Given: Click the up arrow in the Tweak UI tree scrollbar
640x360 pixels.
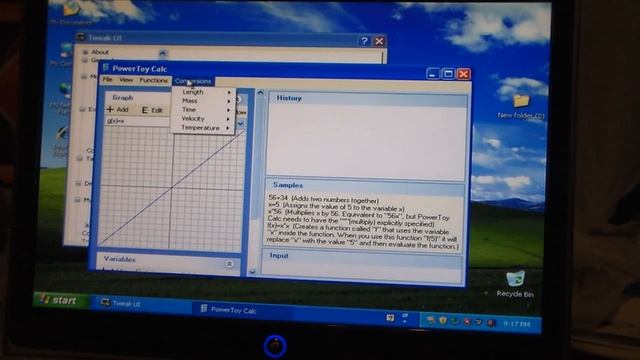Looking at the screenshot, I should pyautogui.click(x=162, y=53).
